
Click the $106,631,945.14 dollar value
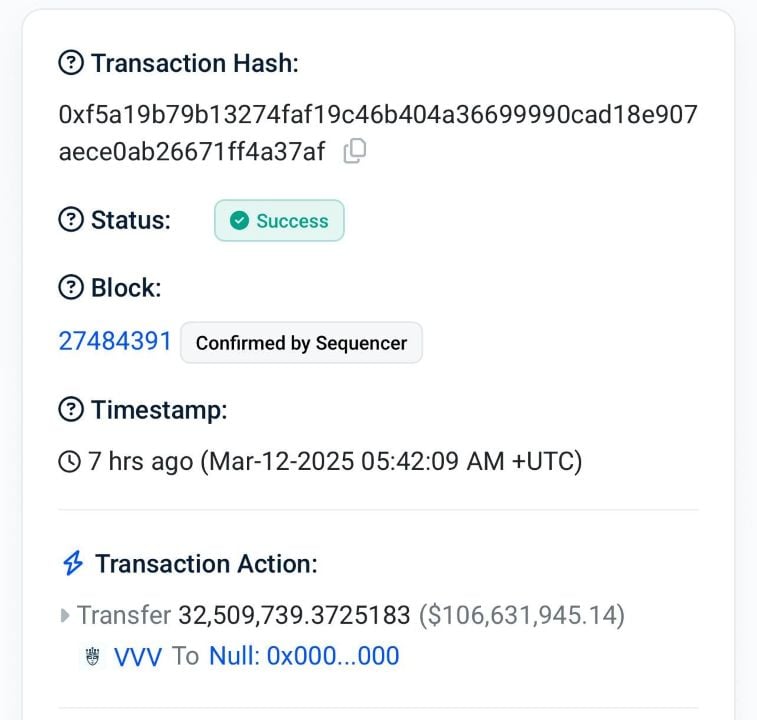pyautogui.click(x=521, y=615)
